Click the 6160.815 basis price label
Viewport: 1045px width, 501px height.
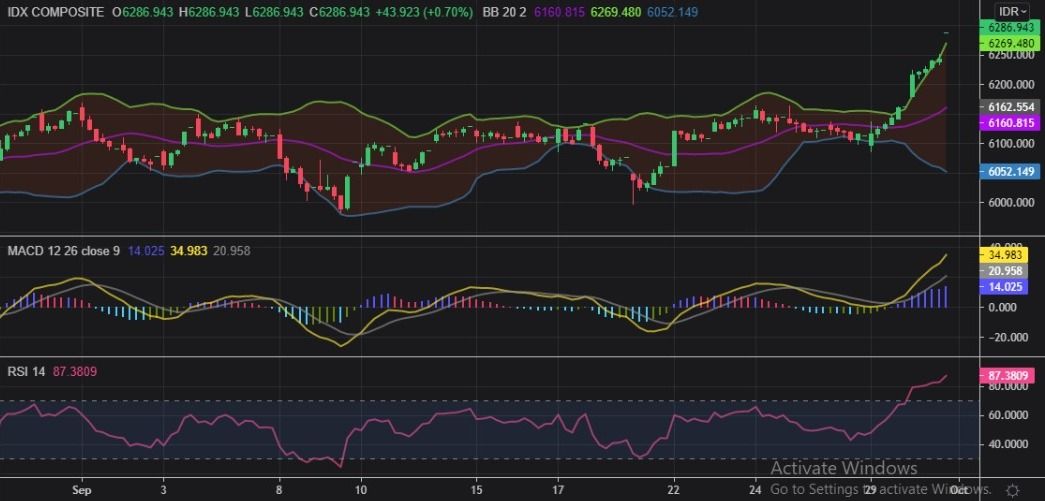[1012, 123]
